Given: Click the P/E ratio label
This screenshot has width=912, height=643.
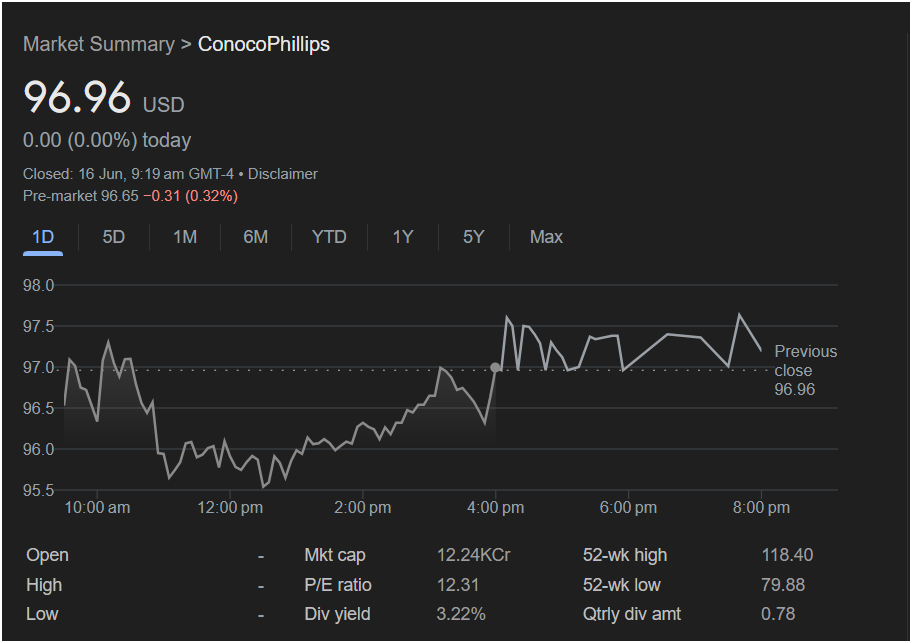Looking at the screenshot, I should [337, 584].
